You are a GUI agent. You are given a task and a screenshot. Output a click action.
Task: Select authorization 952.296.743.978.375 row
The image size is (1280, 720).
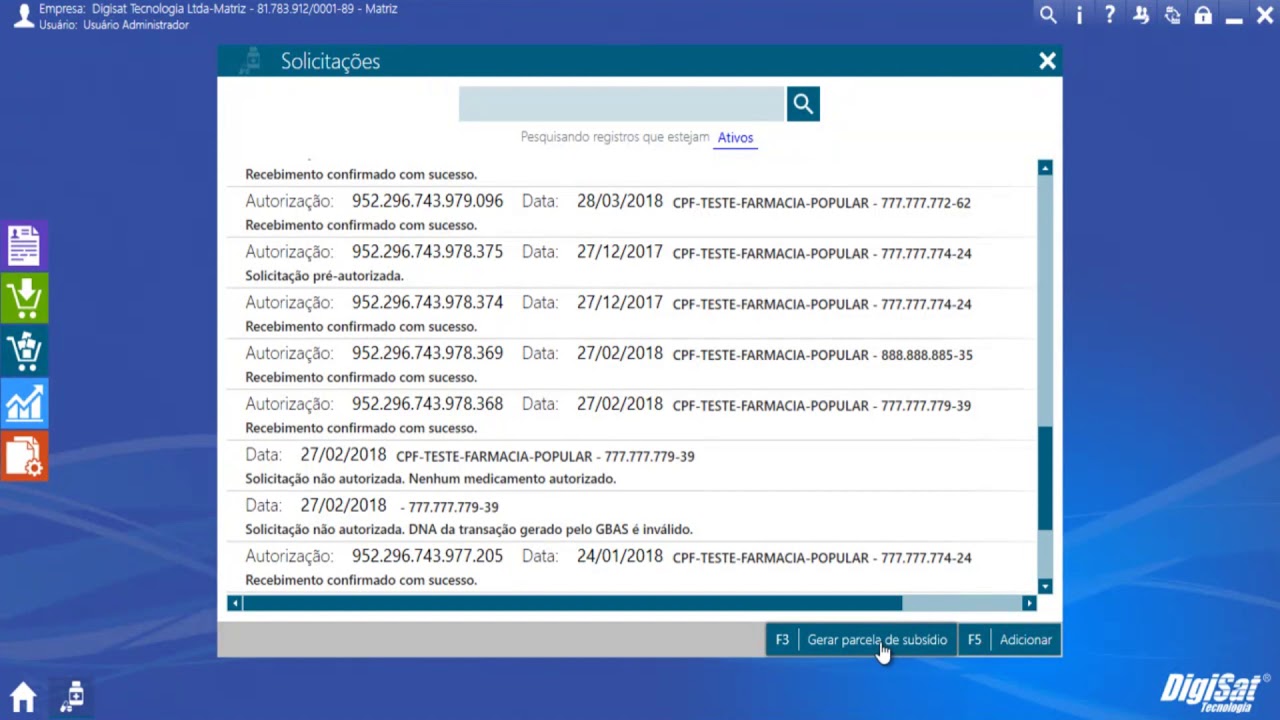(x=630, y=263)
